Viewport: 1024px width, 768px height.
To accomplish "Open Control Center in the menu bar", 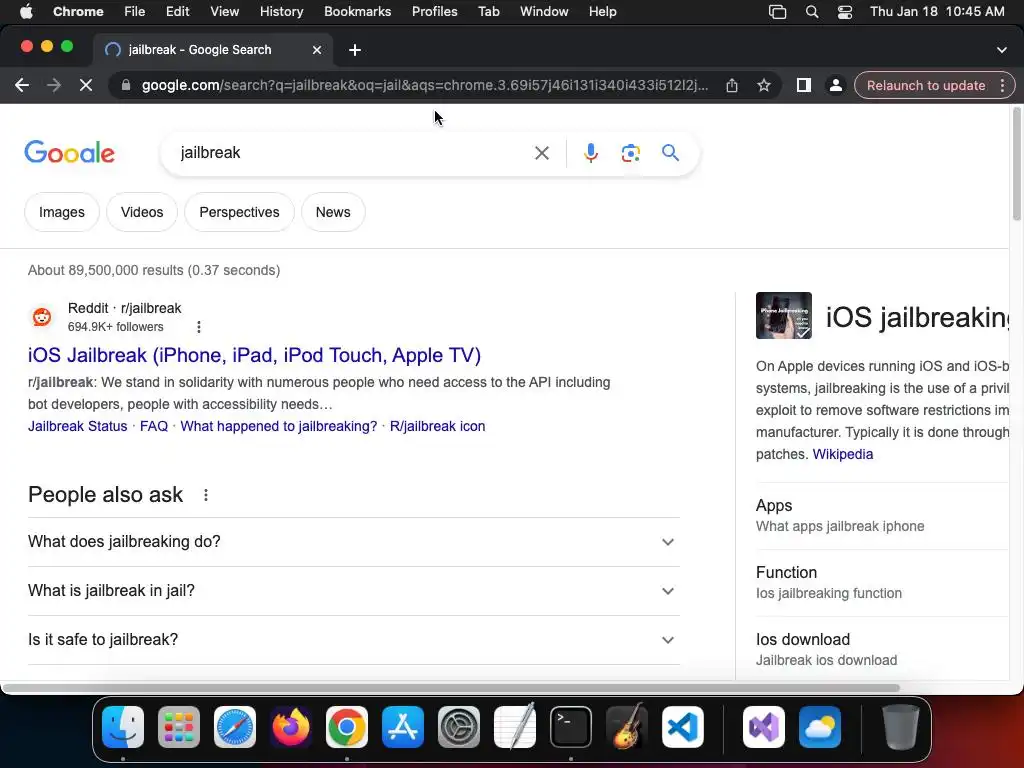I will [844, 12].
